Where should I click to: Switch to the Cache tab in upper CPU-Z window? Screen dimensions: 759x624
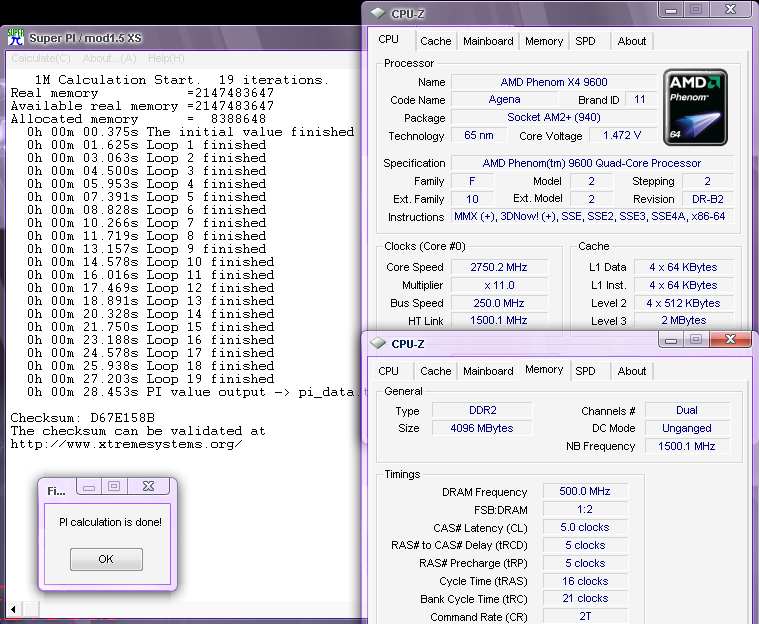click(436, 41)
